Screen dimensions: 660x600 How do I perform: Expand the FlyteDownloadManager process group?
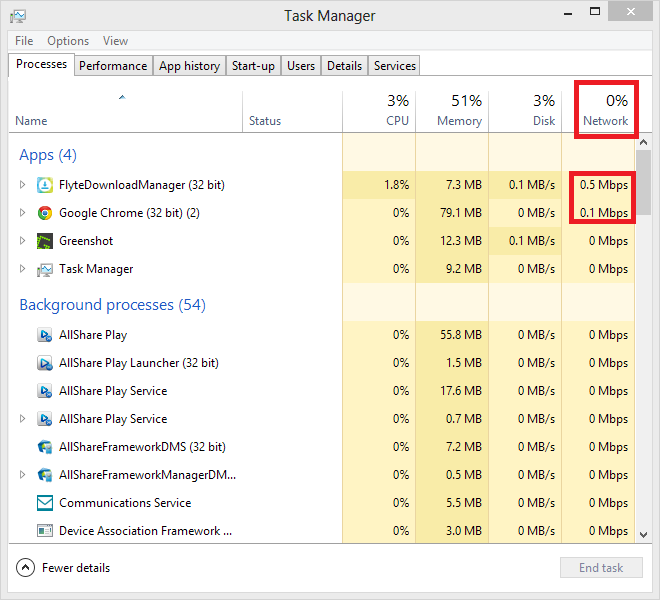pyautogui.click(x=23, y=185)
